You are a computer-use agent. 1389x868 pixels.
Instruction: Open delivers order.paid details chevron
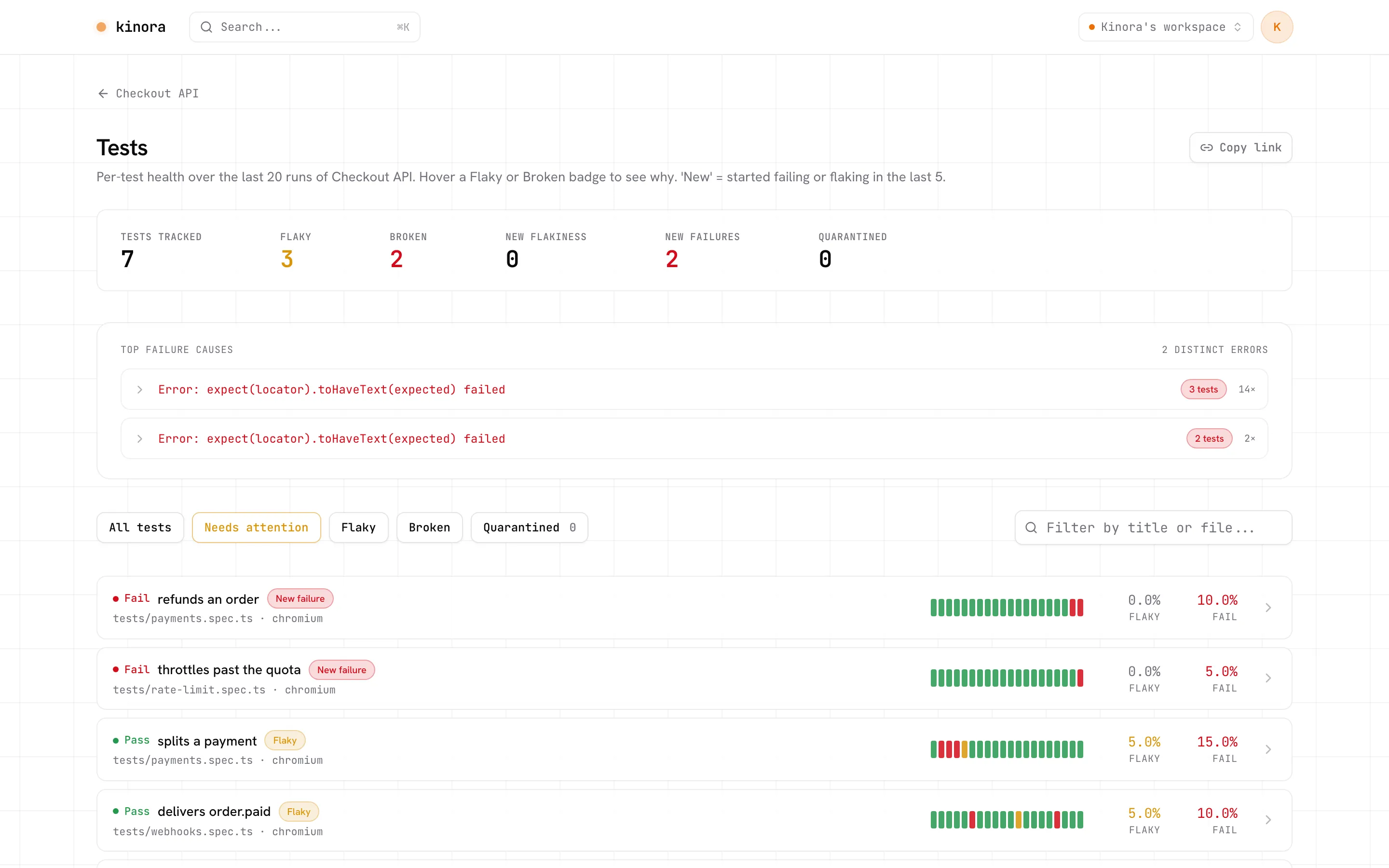click(1268, 820)
